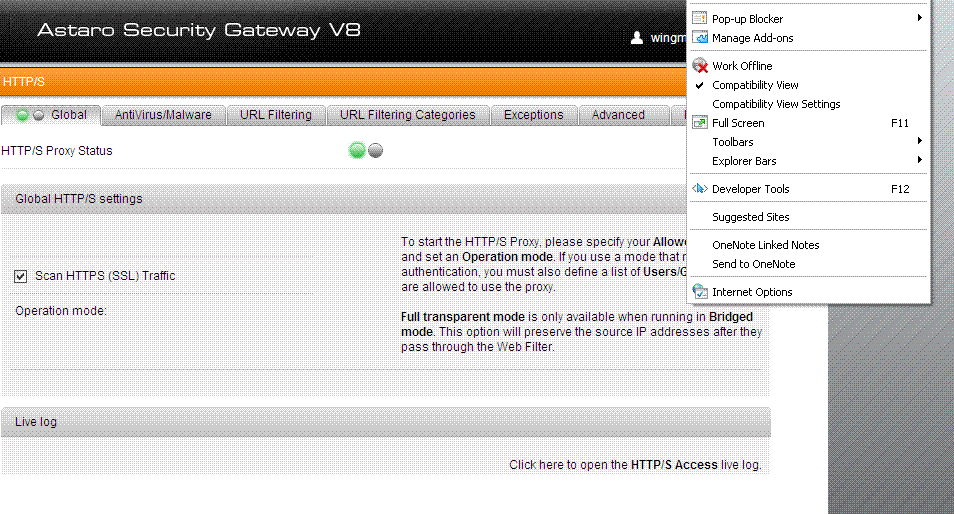Image resolution: width=954 pixels, height=514 pixels.
Task: Click the Developer Tools icon
Action: [700, 189]
